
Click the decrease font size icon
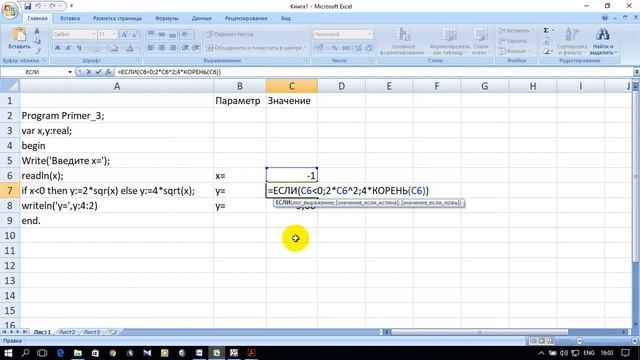click(x=135, y=34)
